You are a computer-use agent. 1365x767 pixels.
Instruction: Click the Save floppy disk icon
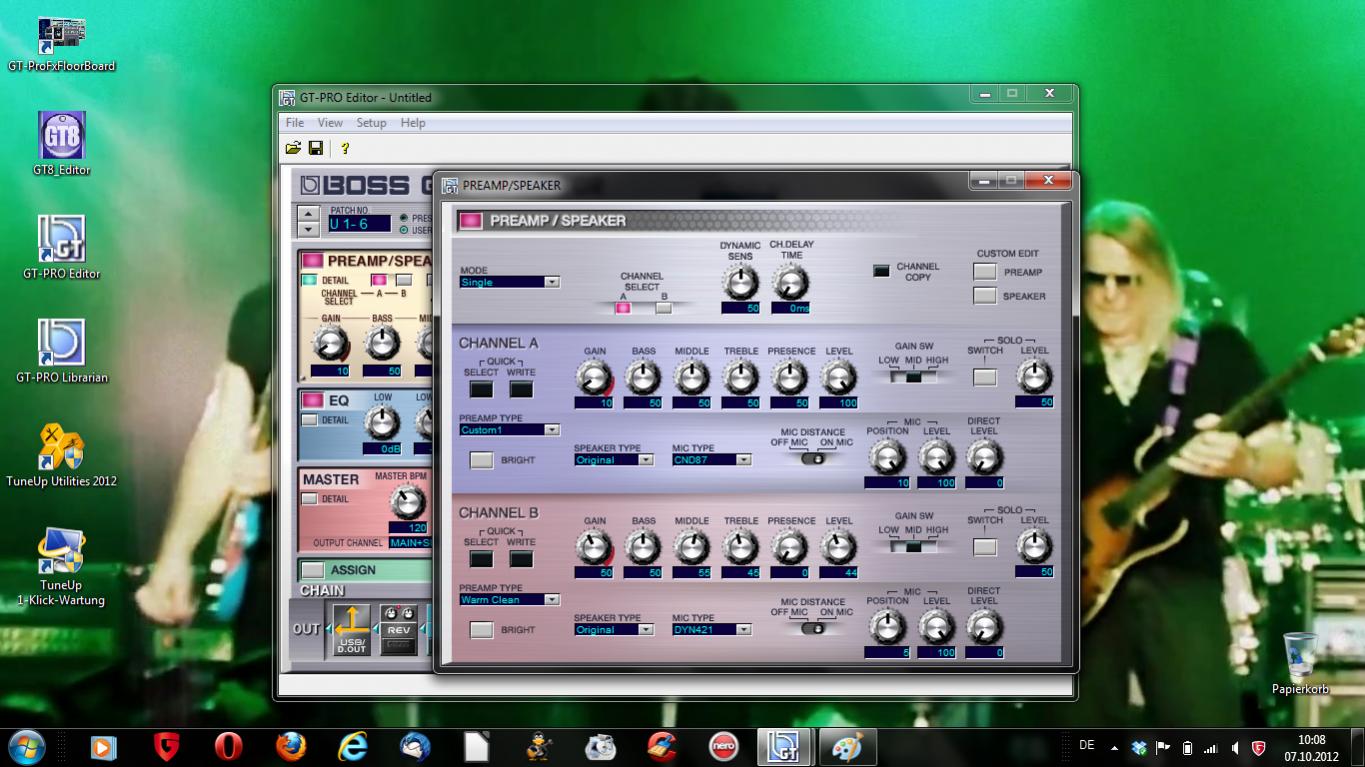(x=316, y=148)
